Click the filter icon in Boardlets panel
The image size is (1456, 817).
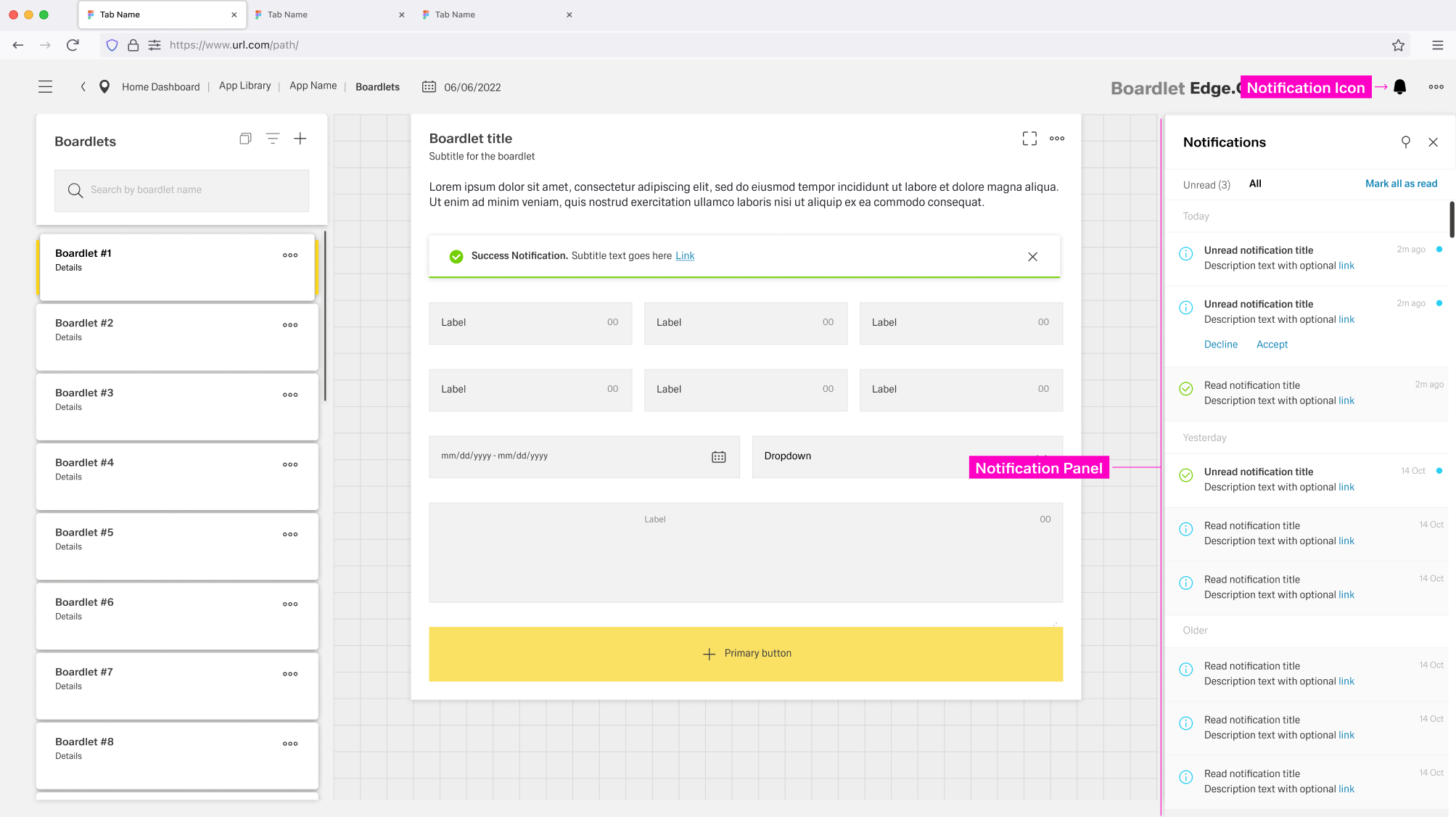coord(273,139)
